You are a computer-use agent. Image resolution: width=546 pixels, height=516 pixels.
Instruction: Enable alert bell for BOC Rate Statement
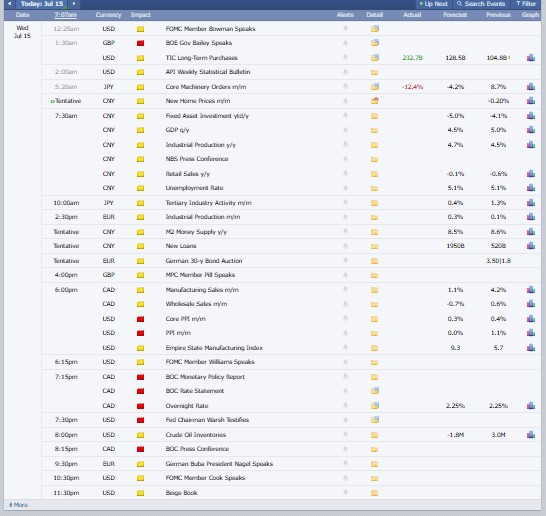pos(345,391)
